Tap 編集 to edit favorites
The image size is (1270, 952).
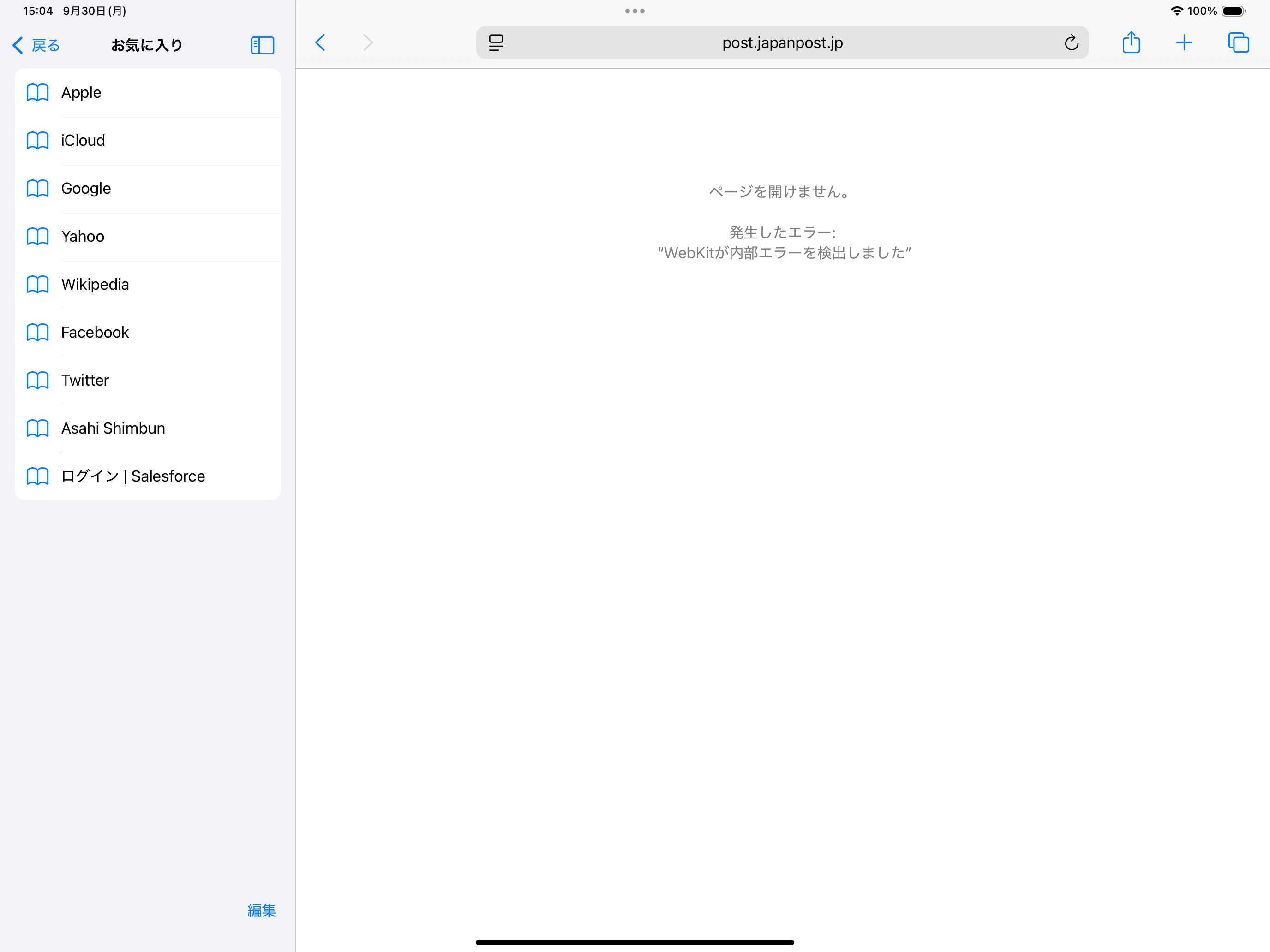click(262, 910)
